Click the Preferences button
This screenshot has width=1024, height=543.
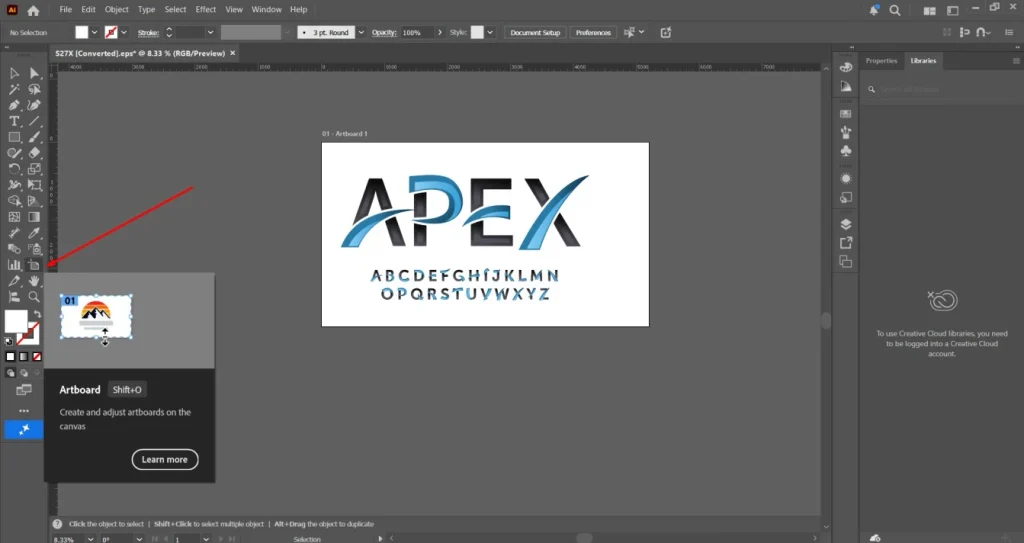[x=593, y=33]
